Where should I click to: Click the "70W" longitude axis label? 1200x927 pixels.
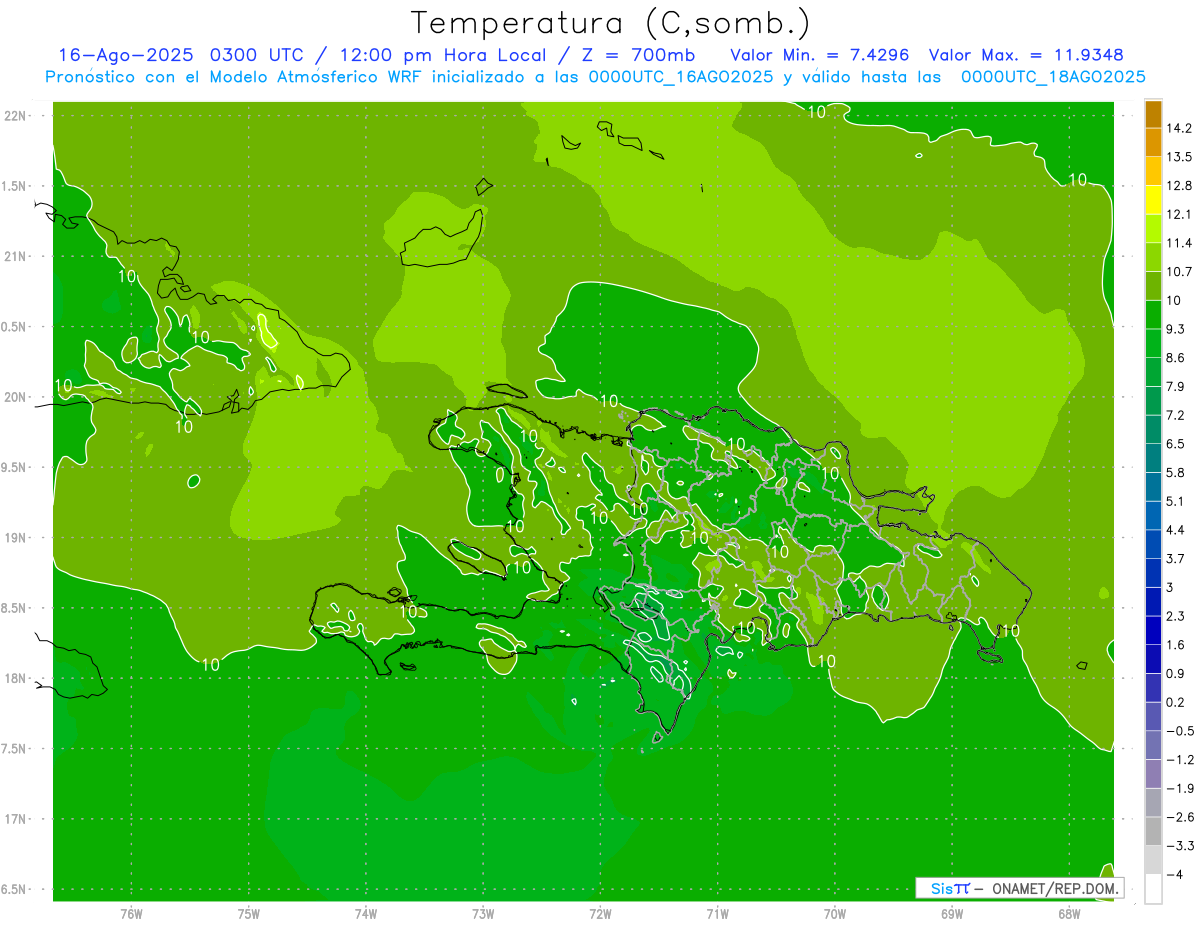pyautogui.click(x=835, y=914)
